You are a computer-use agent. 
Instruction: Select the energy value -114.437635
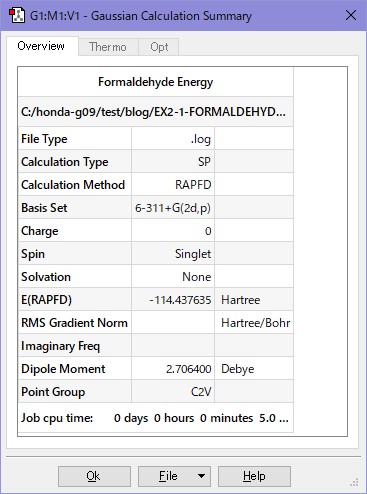click(180, 300)
